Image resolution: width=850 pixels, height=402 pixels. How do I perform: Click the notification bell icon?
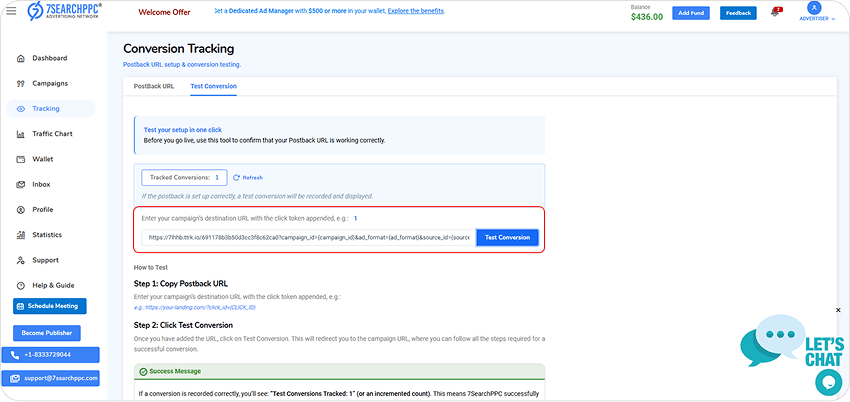tap(774, 12)
